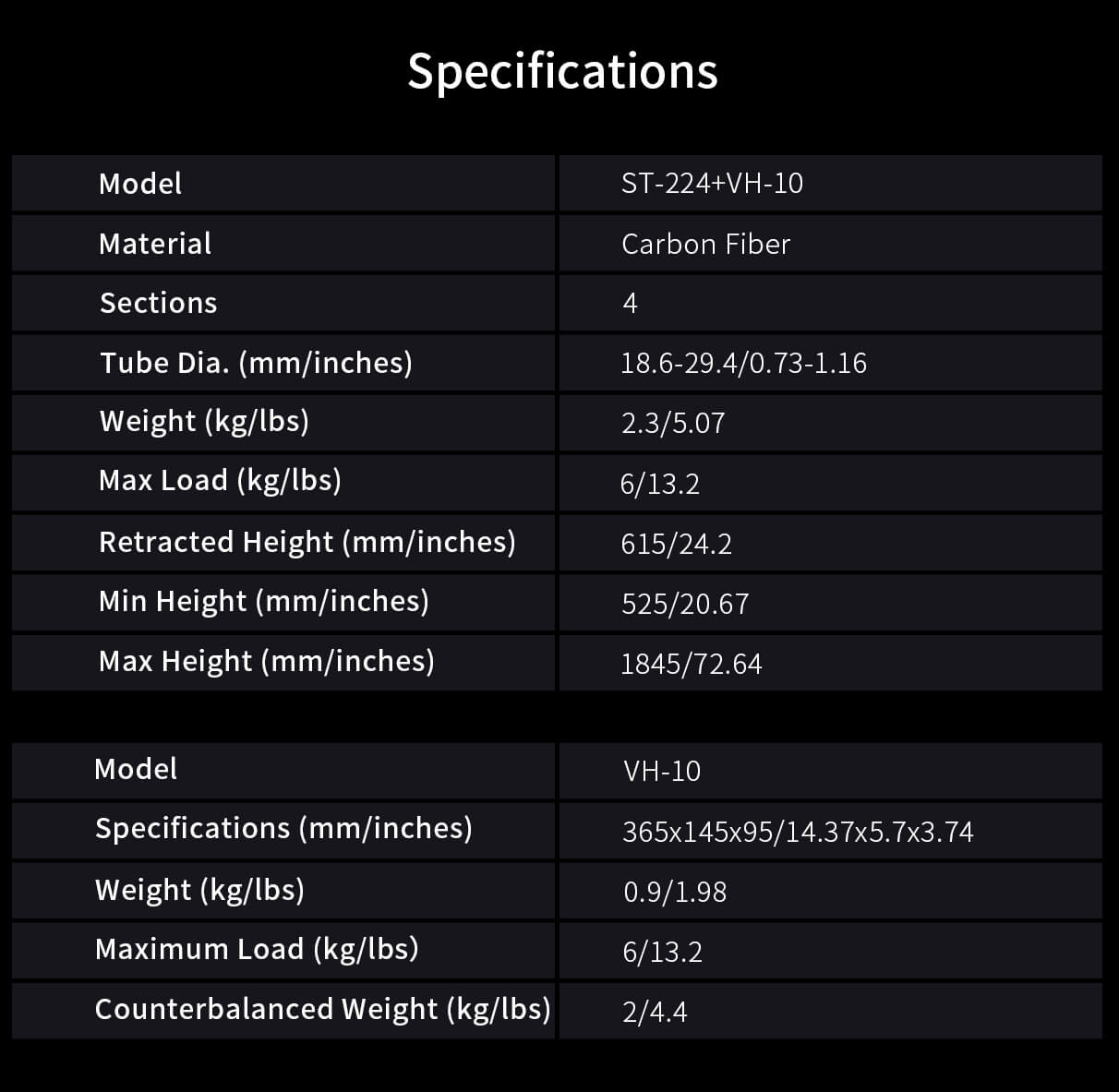Click the Counterbalanced Weight (kg/lbs) label
1119x1092 pixels.
point(322,1009)
